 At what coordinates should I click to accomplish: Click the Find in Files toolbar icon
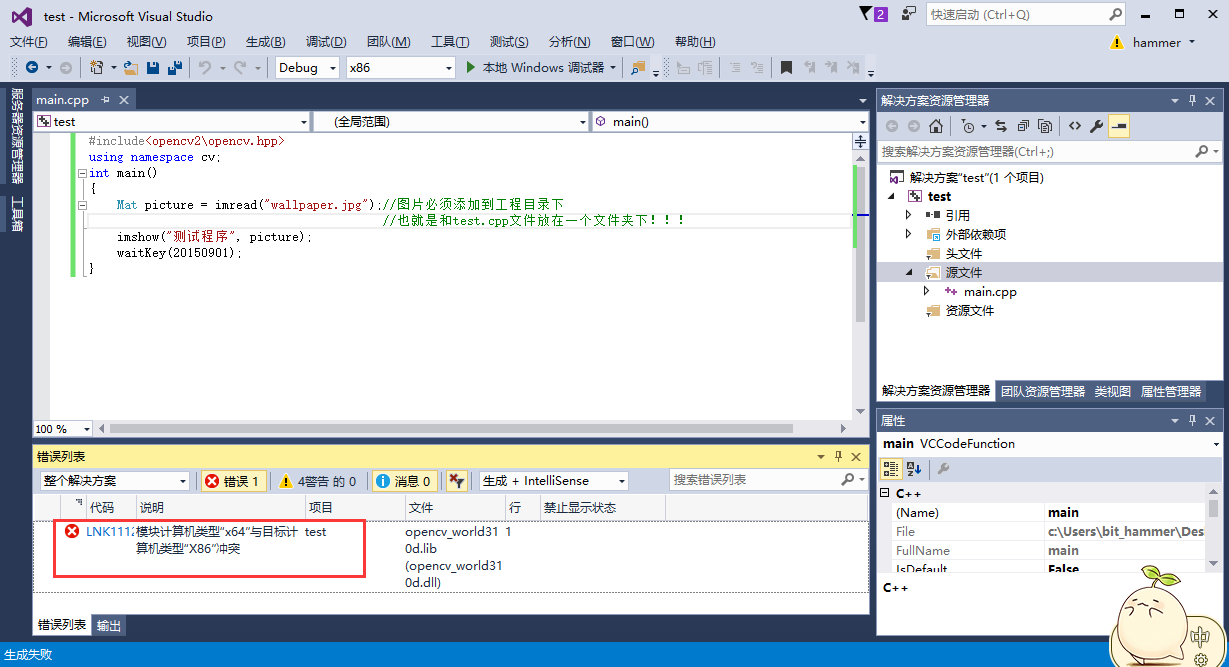638,67
